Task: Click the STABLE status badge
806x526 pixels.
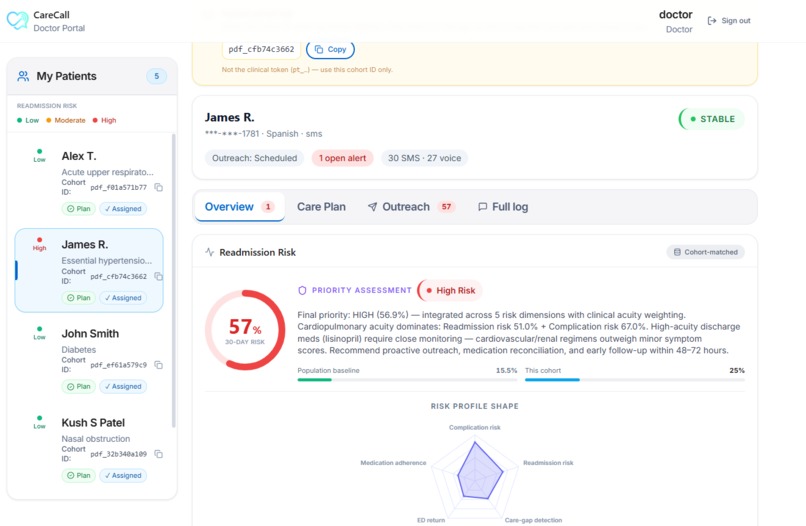Action: click(x=712, y=119)
